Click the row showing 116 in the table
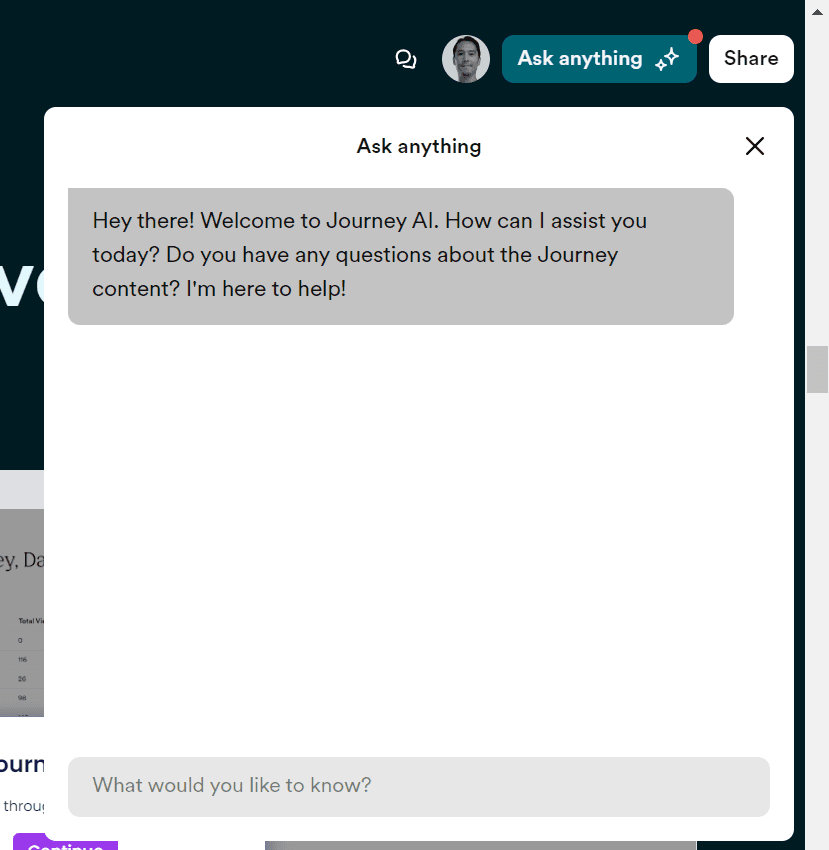The width and height of the screenshot is (829, 850). (x=20, y=659)
